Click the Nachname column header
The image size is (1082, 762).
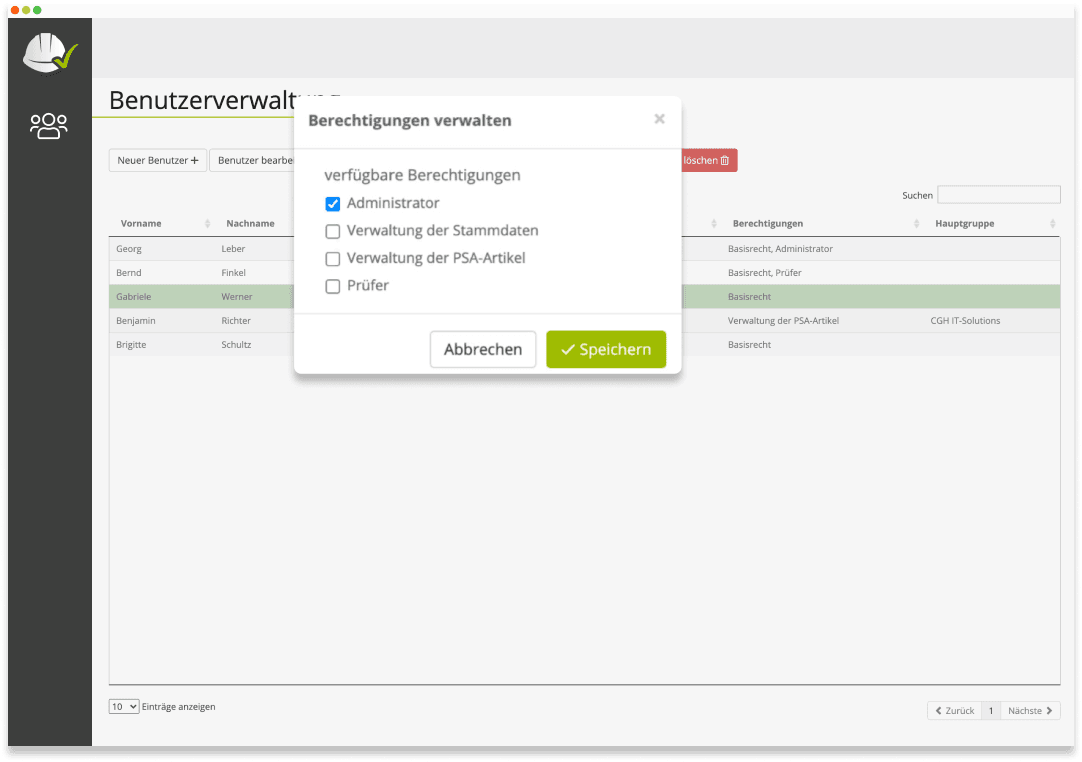coord(250,224)
